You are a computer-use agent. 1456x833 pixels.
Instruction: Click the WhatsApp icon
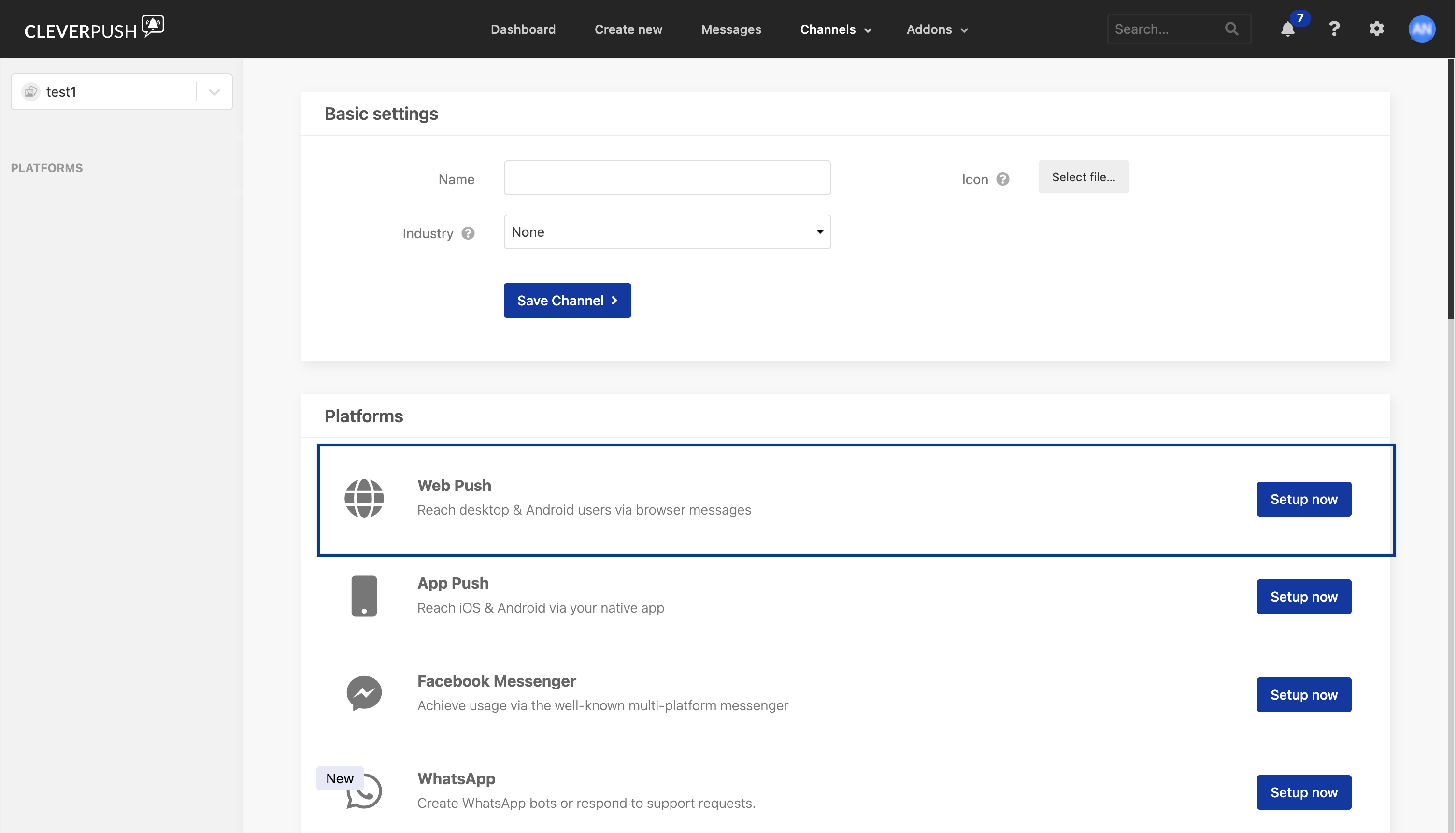[x=364, y=791]
